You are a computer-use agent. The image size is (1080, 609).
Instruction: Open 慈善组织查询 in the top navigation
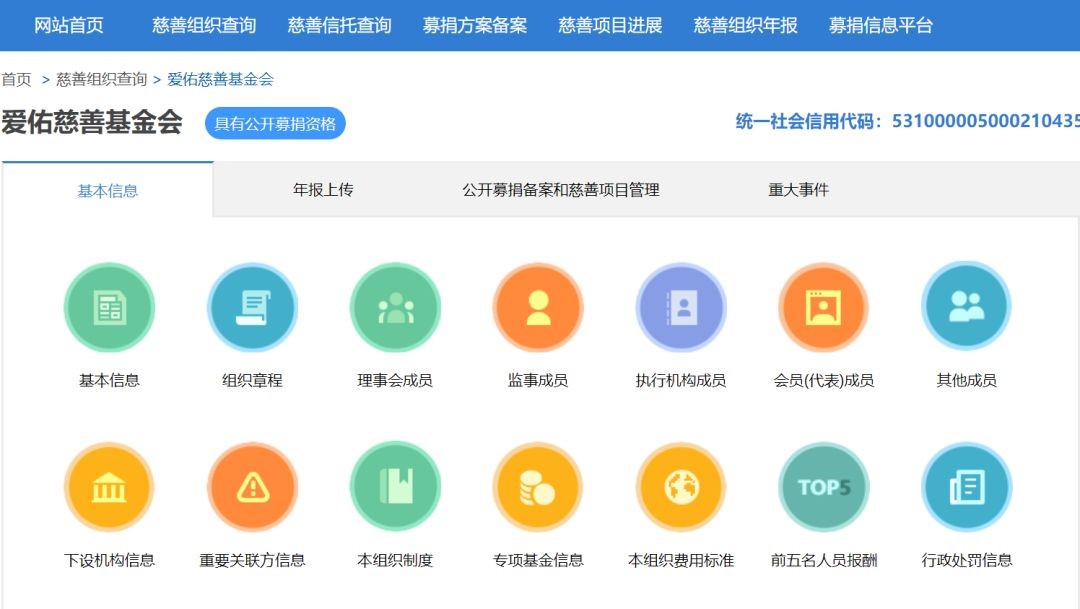pos(204,25)
